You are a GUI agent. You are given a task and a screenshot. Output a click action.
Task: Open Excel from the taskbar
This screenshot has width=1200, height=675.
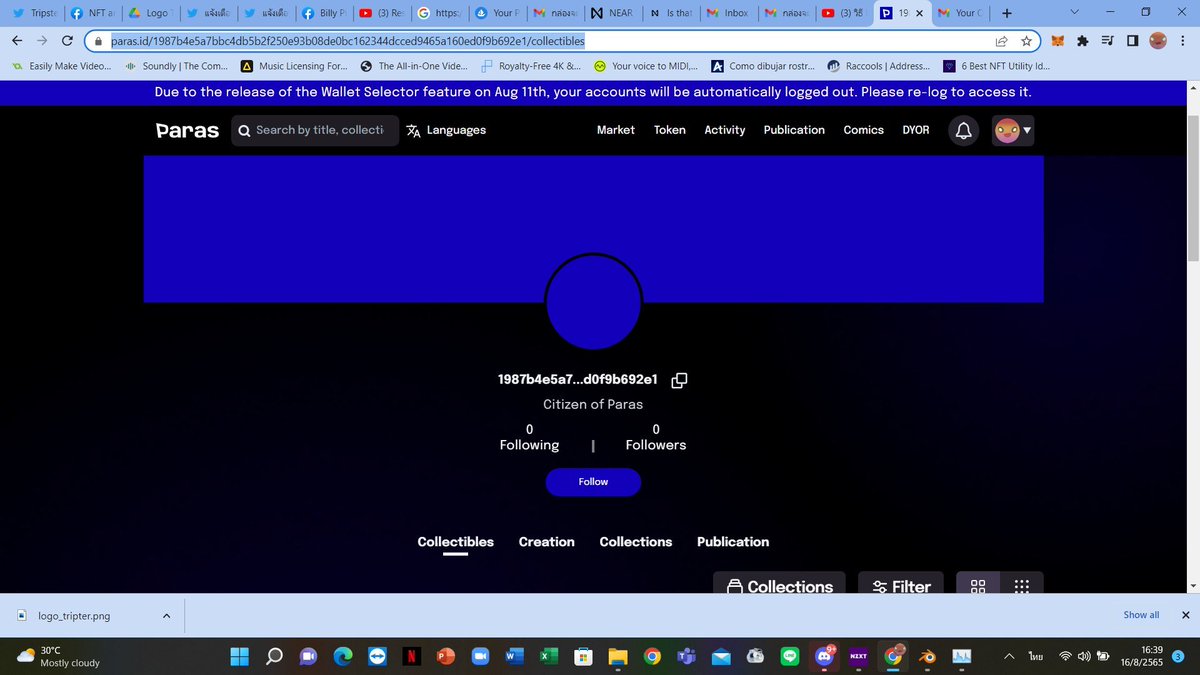coord(549,656)
